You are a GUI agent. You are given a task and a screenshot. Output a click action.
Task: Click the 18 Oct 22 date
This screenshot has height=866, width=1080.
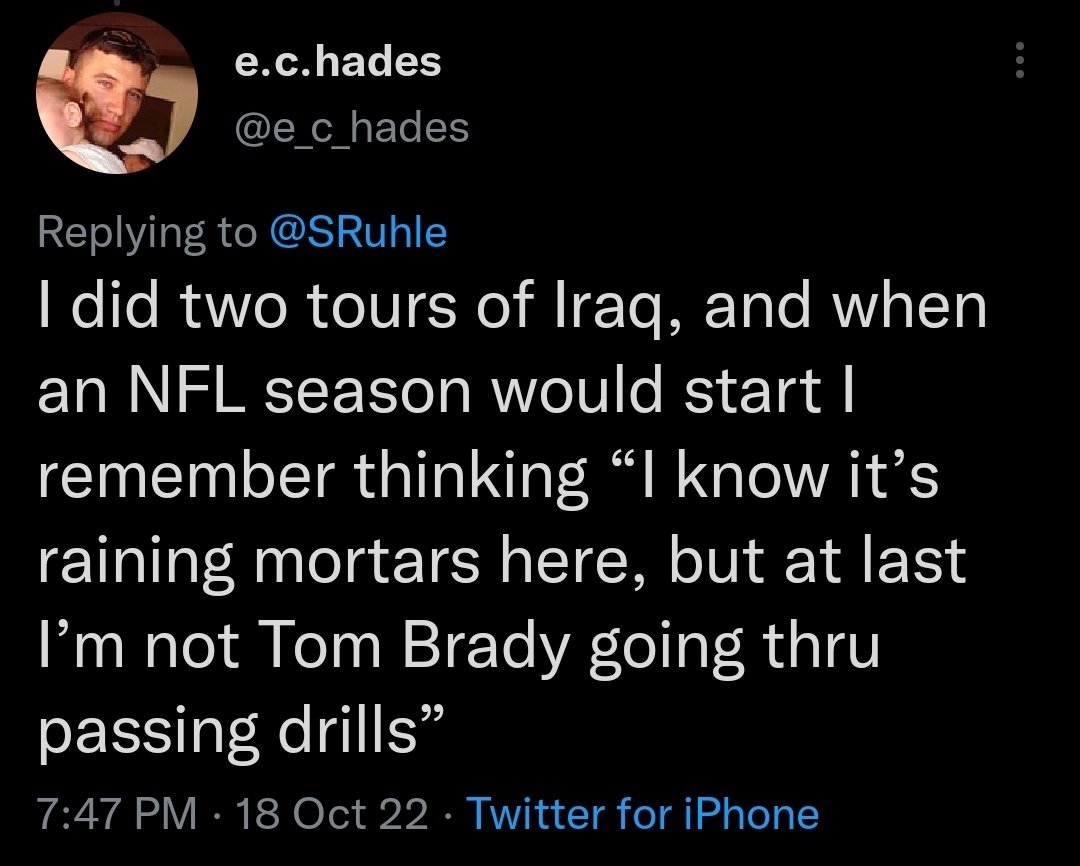[x=332, y=814]
